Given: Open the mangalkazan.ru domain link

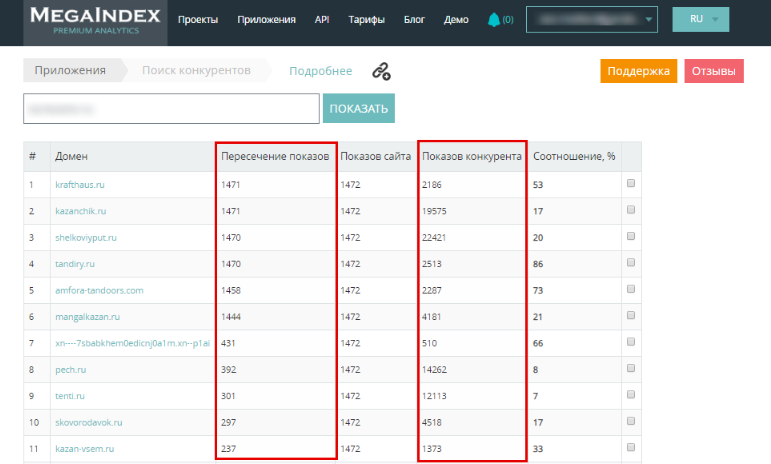Looking at the screenshot, I should [x=88, y=317].
